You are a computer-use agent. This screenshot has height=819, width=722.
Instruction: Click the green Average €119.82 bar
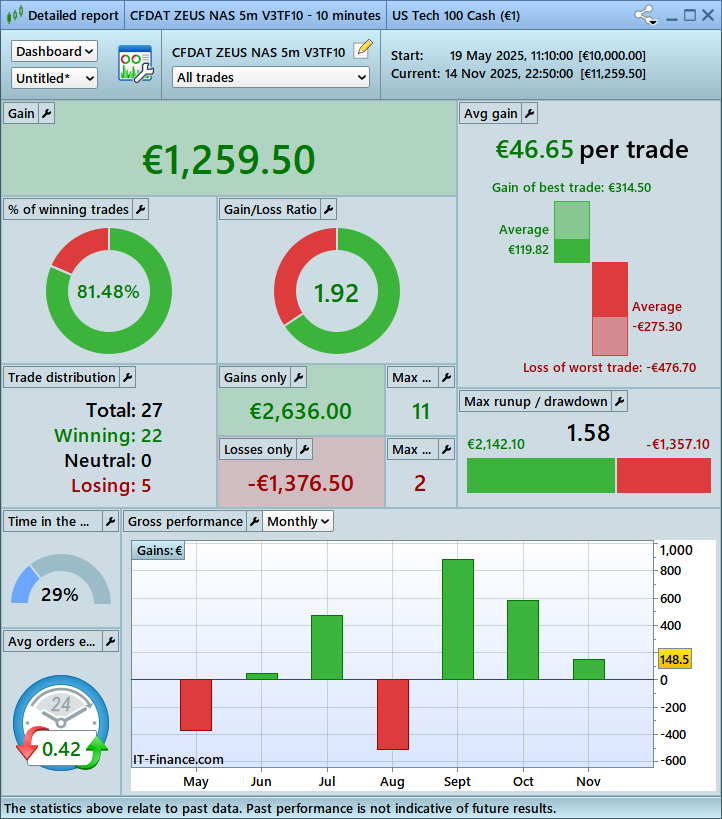572,251
